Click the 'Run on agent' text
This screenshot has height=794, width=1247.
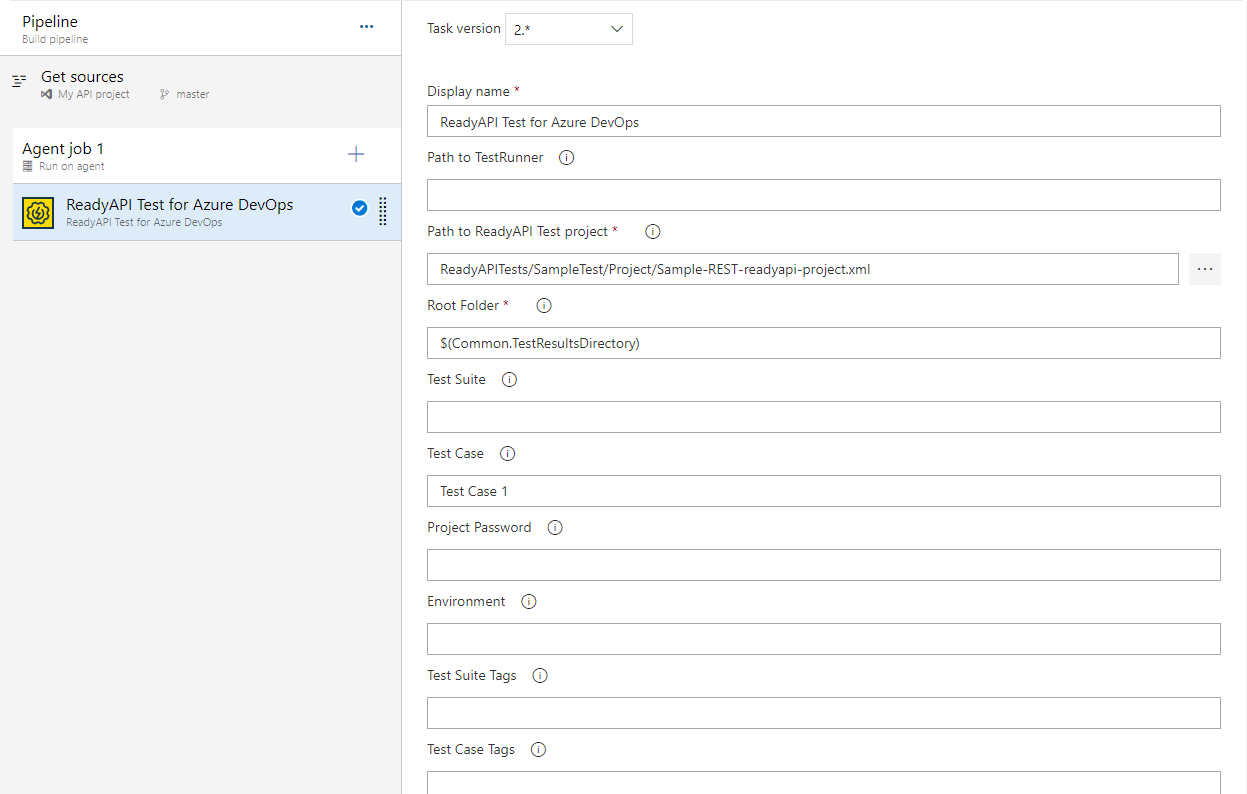(72, 166)
